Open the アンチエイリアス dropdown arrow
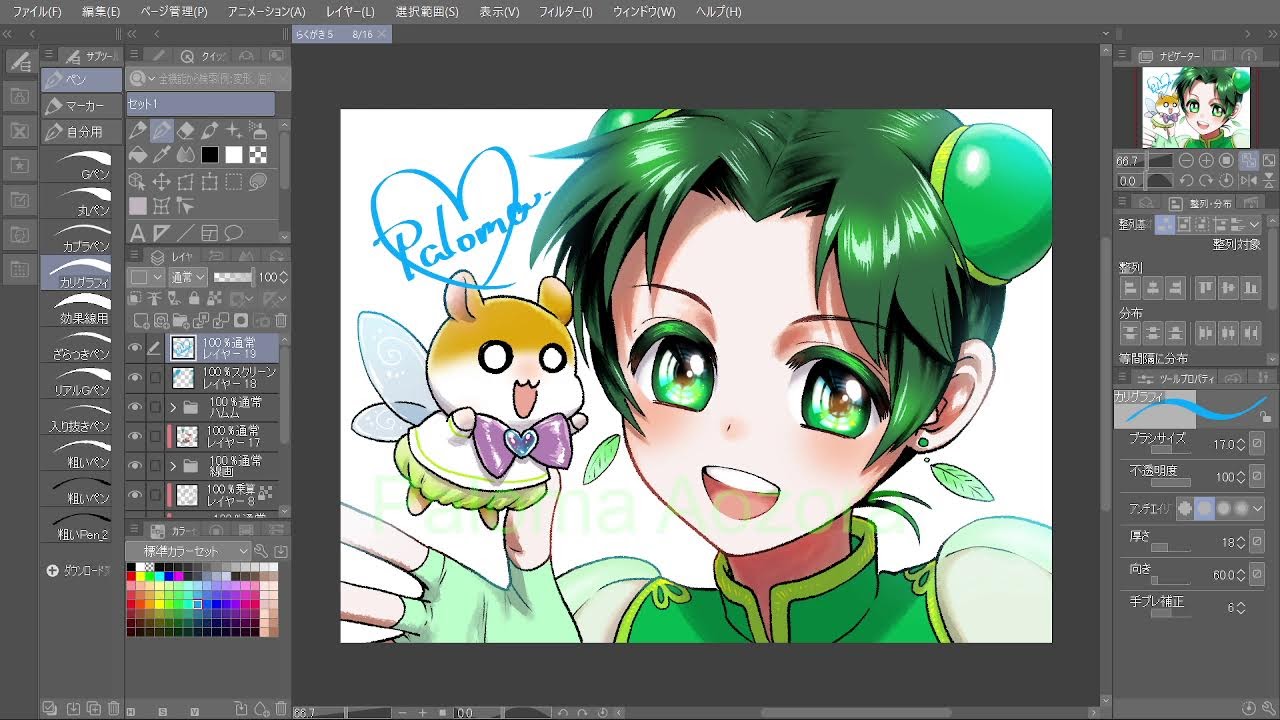The width and height of the screenshot is (1280, 720). [1257, 508]
